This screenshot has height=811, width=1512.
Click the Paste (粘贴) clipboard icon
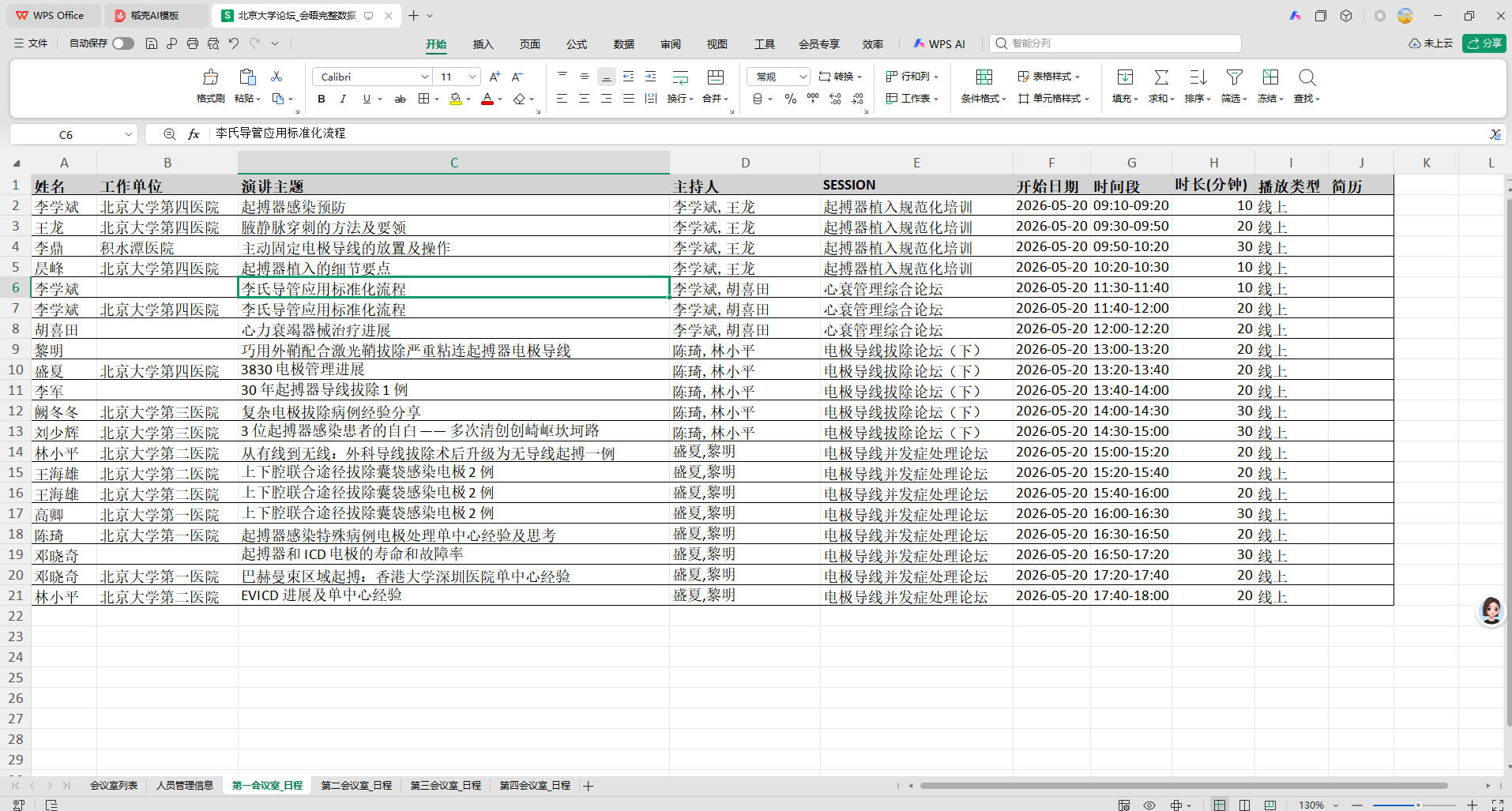(x=247, y=77)
